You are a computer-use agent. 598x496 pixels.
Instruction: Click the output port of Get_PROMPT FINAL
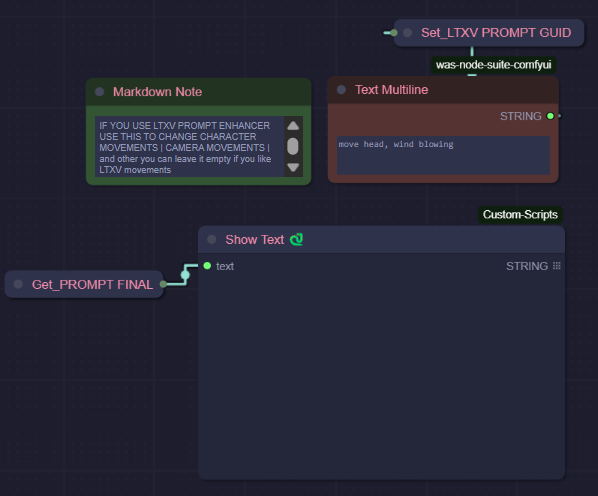163,284
